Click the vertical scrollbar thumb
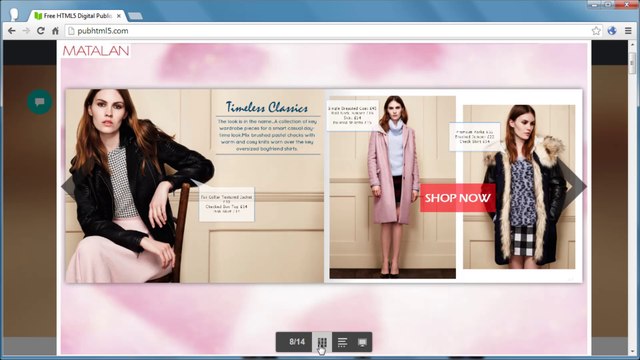This screenshot has height=360, width=640. point(632,62)
